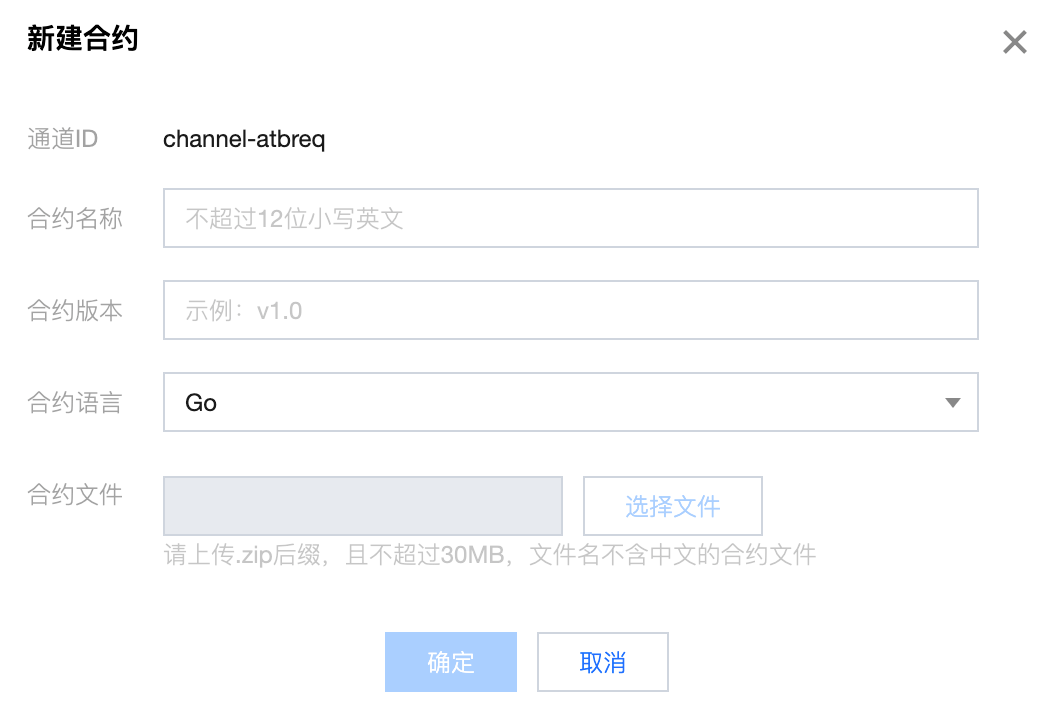
Task: Click the 合约语言 field label
Action: coord(75,403)
